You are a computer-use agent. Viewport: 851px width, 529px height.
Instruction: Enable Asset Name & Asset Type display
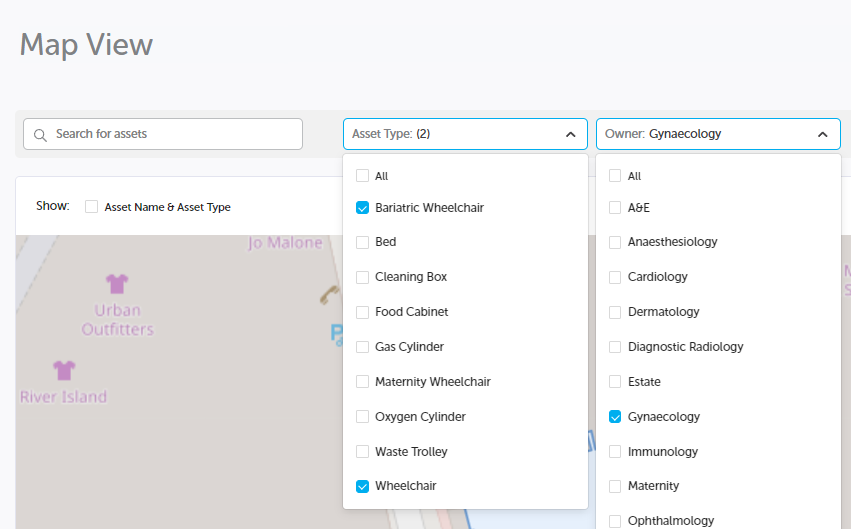coord(92,207)
